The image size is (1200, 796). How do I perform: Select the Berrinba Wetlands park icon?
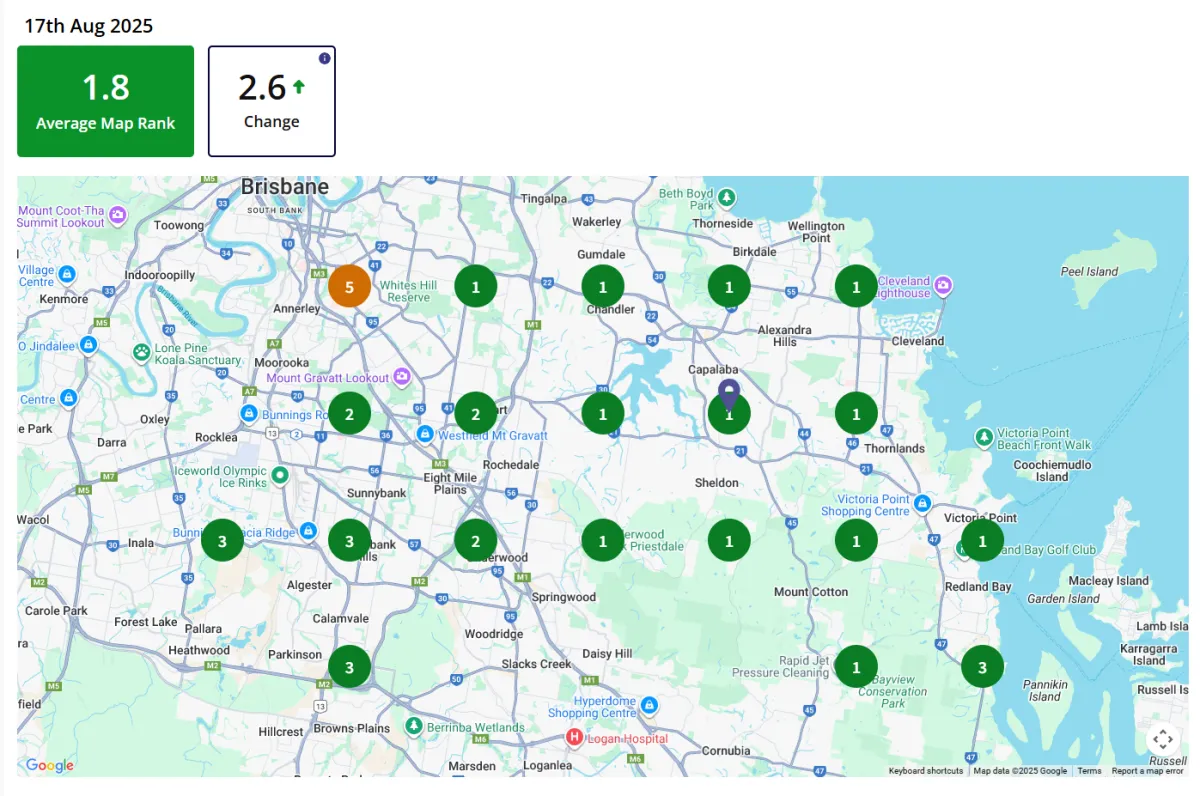[x=414, y=726]
